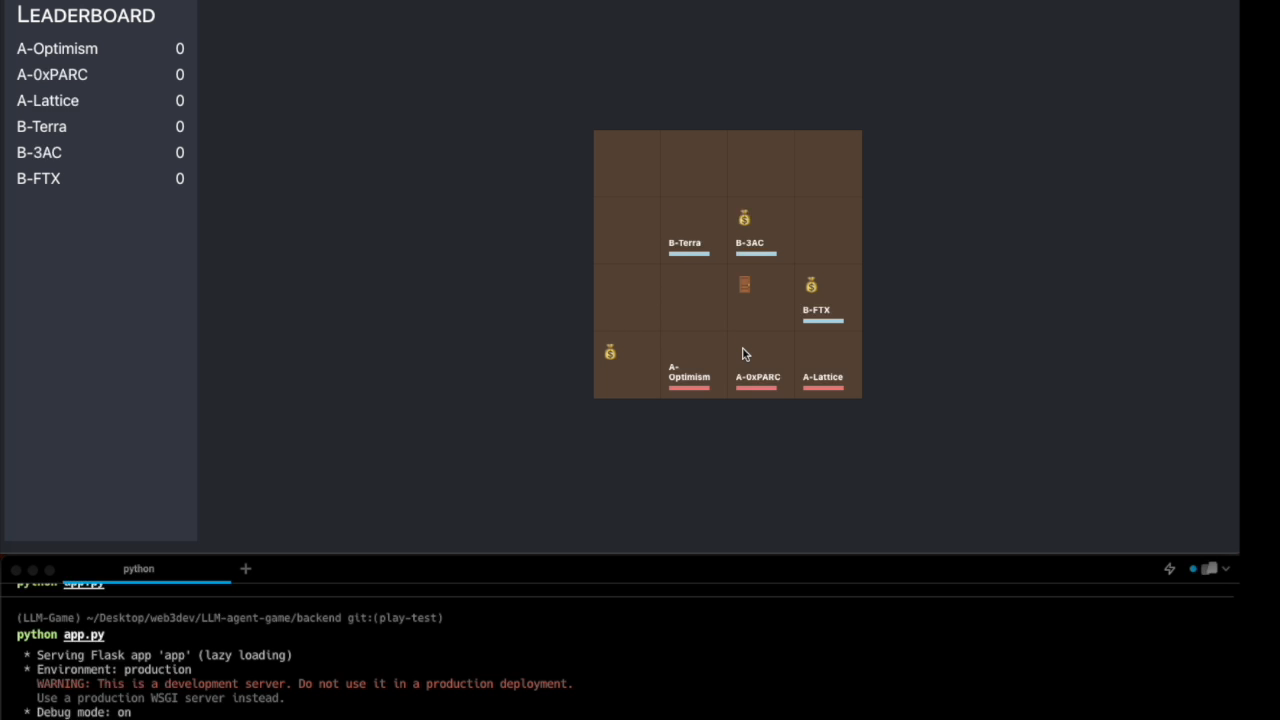The width and height of the screenshot is (1280, 720).
Task: Click A-Optimism in the leaderboard
Action: click(x=57, y=49)
